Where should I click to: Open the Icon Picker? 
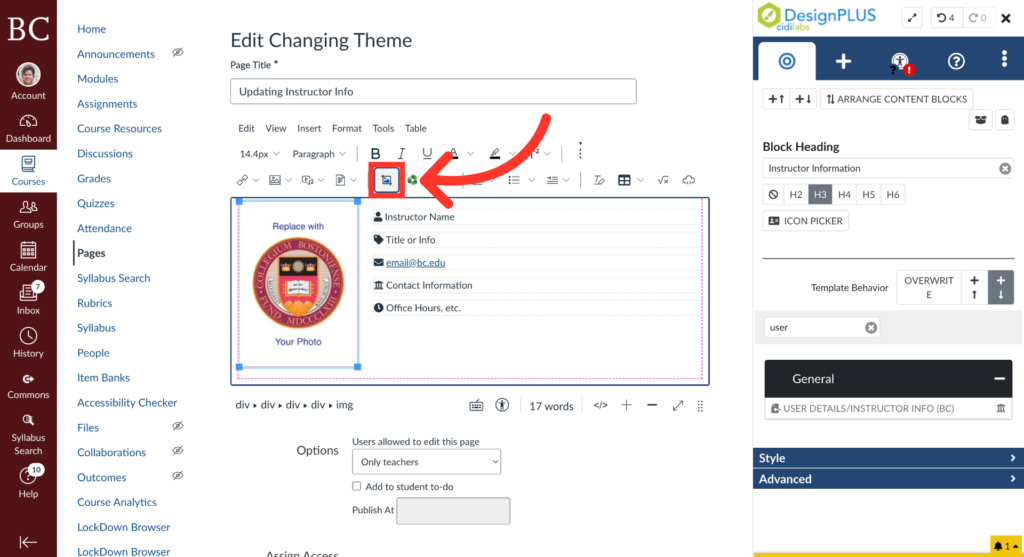click(805, 221)
